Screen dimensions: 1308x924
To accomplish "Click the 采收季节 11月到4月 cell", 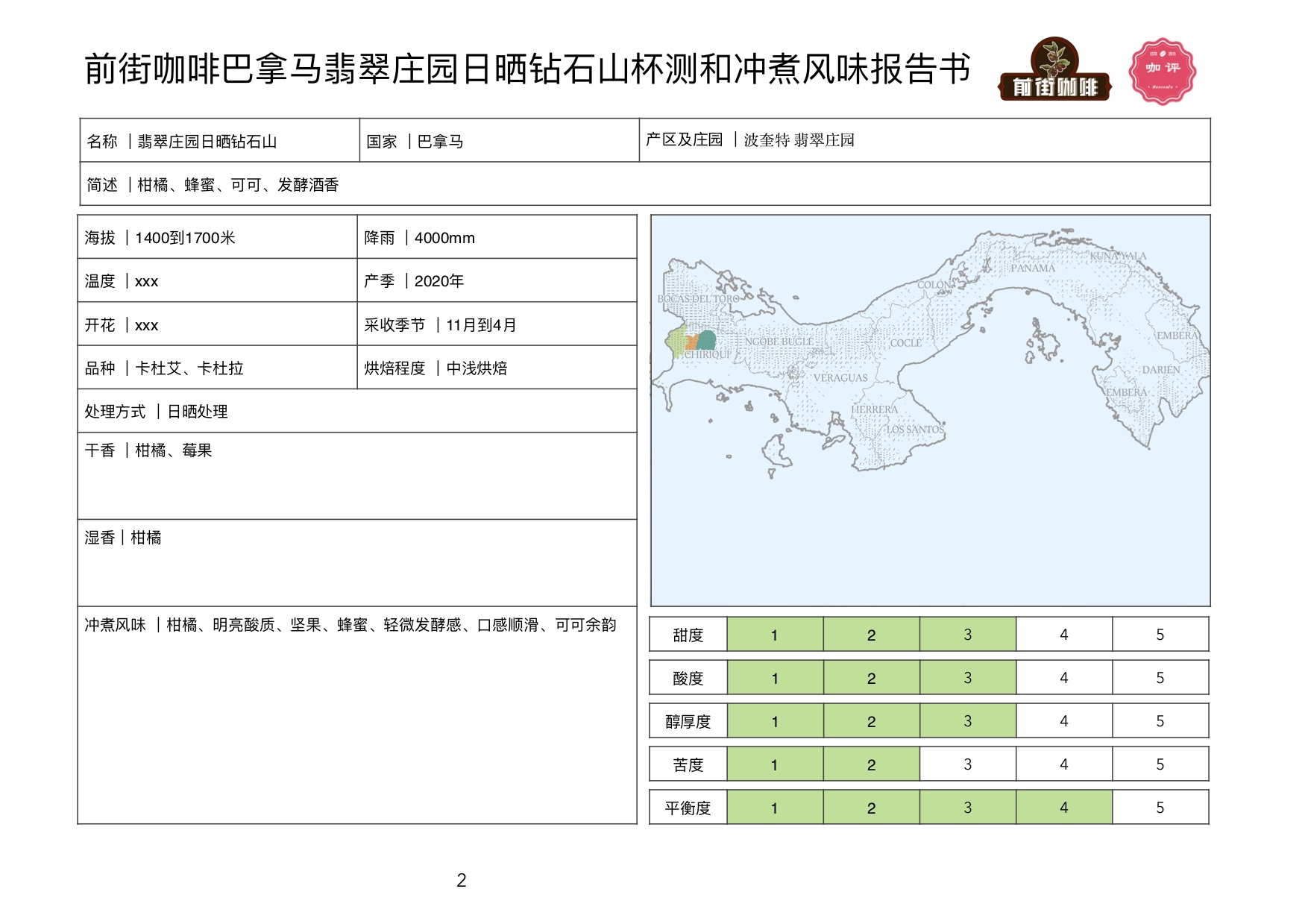I will point(497,324).
